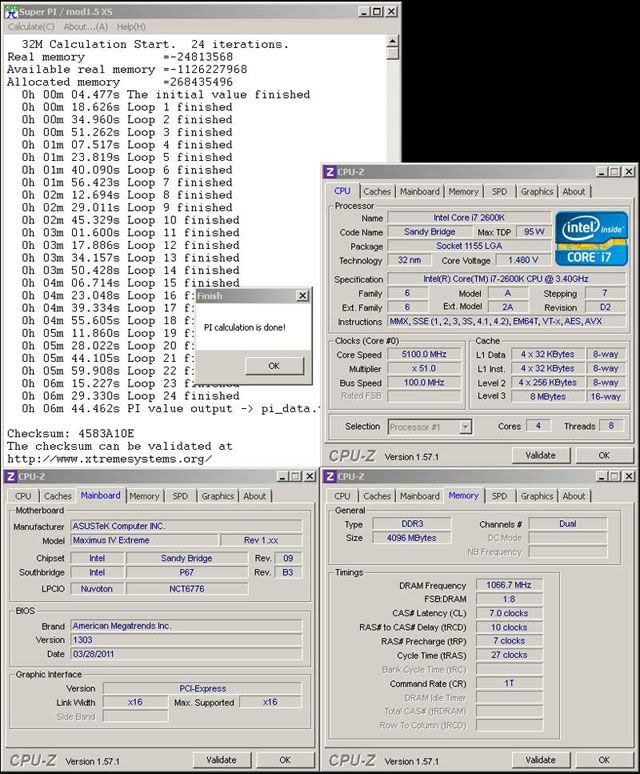Select the About tab in the Memory window
The width and height of the screenshot is (640, 774).
(574, 496)
